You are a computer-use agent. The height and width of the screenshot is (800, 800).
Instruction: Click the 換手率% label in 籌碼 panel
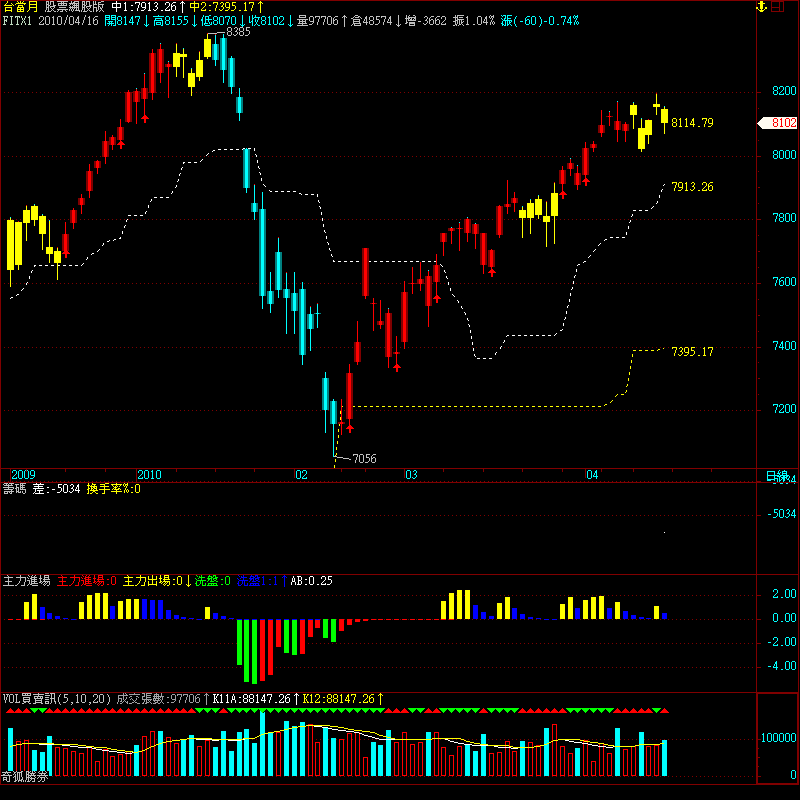tap(110, 489)
